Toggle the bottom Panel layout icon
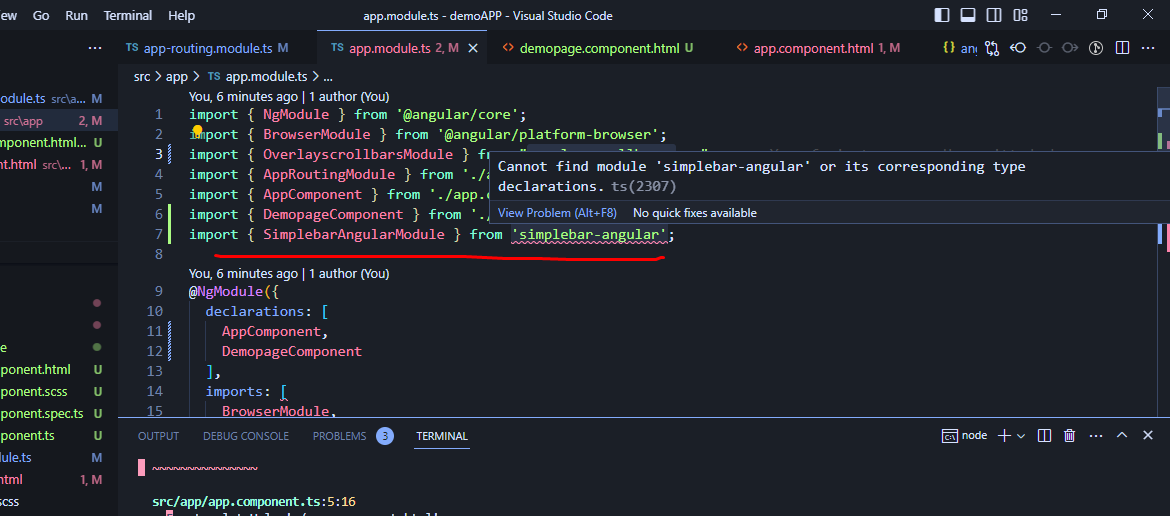 (968, 15)
